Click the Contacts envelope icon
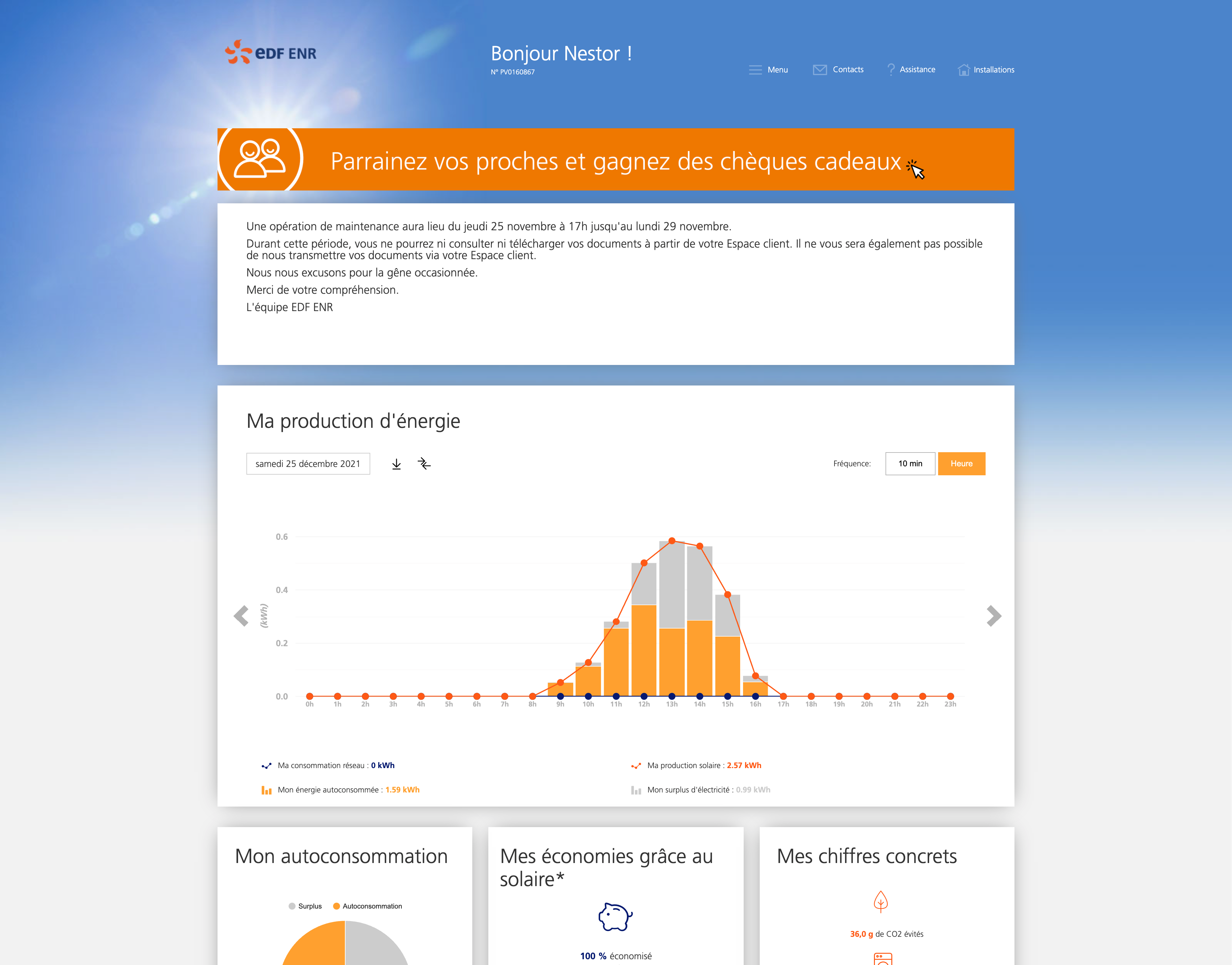1232x965 pixels. [x=820, y=69]
